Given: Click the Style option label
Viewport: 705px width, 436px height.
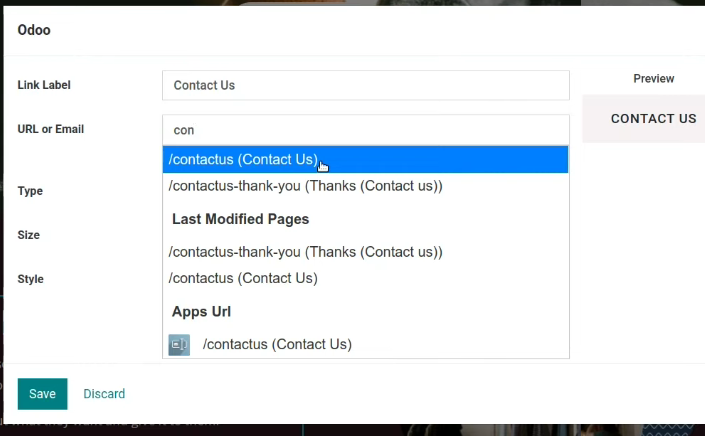Looking at the screenshot, I should 31,279.
